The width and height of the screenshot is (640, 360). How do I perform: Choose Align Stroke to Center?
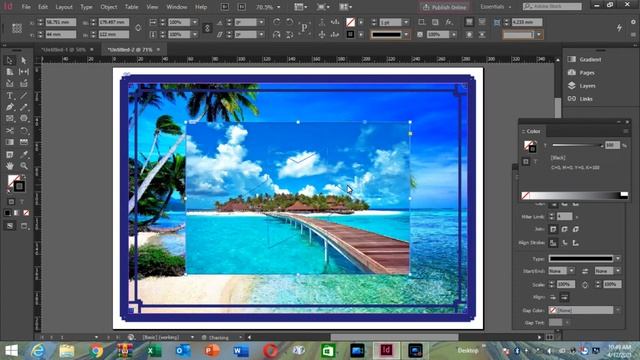point(553,243)
